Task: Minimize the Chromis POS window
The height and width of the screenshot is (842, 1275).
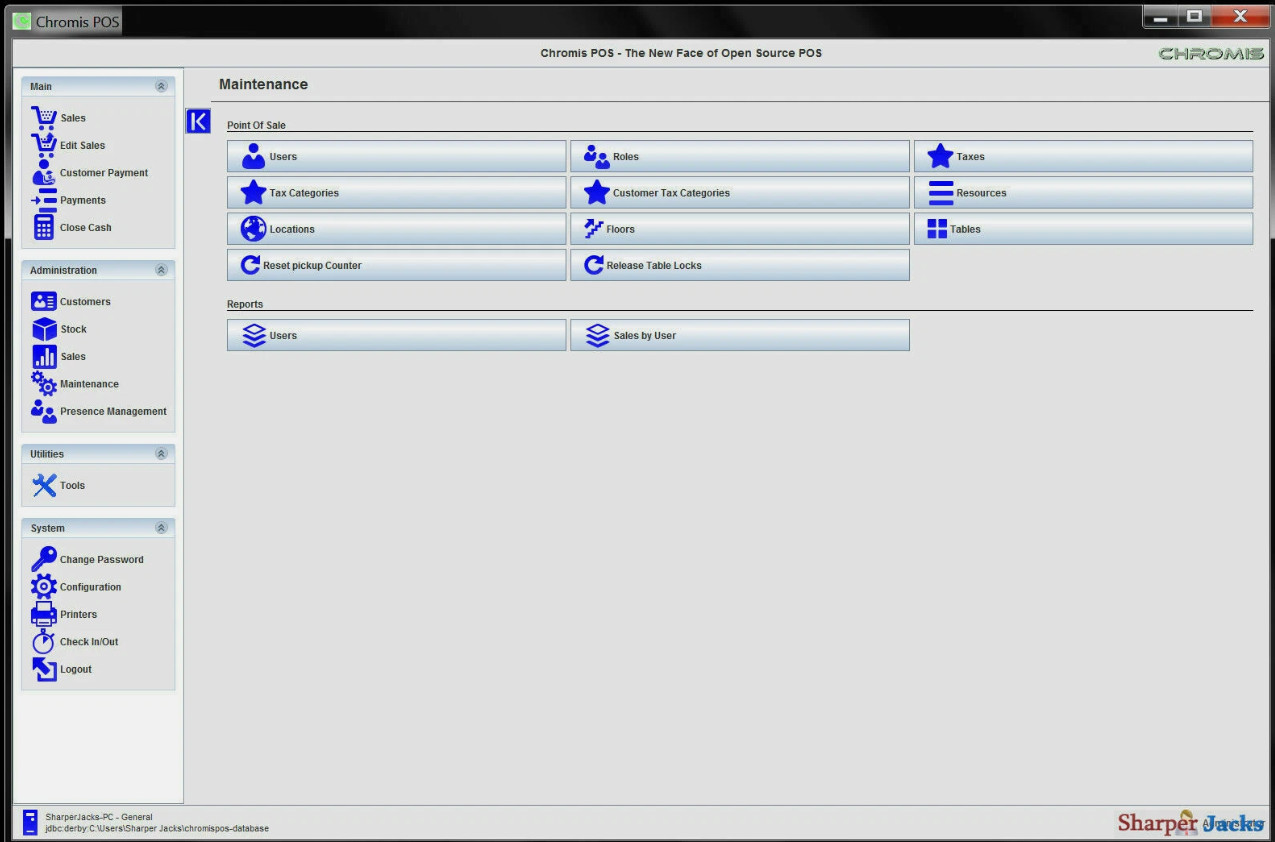Action: (1160, 17)
